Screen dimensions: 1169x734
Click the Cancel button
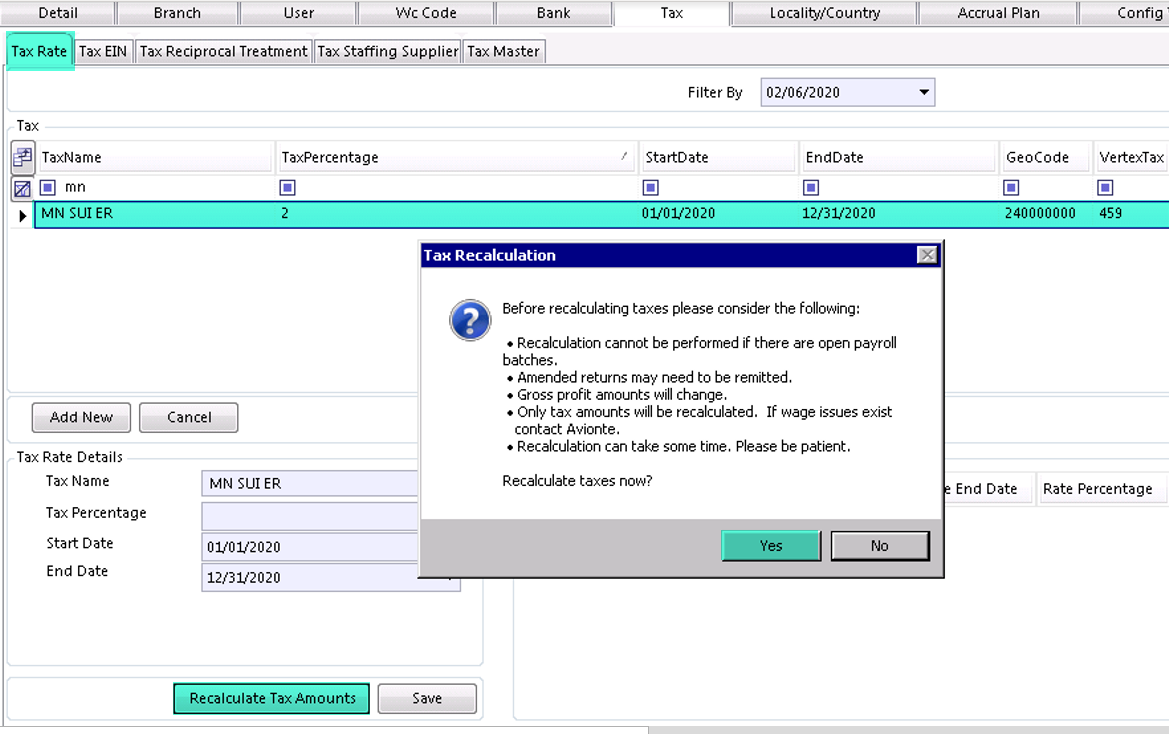tap(189, 417)
